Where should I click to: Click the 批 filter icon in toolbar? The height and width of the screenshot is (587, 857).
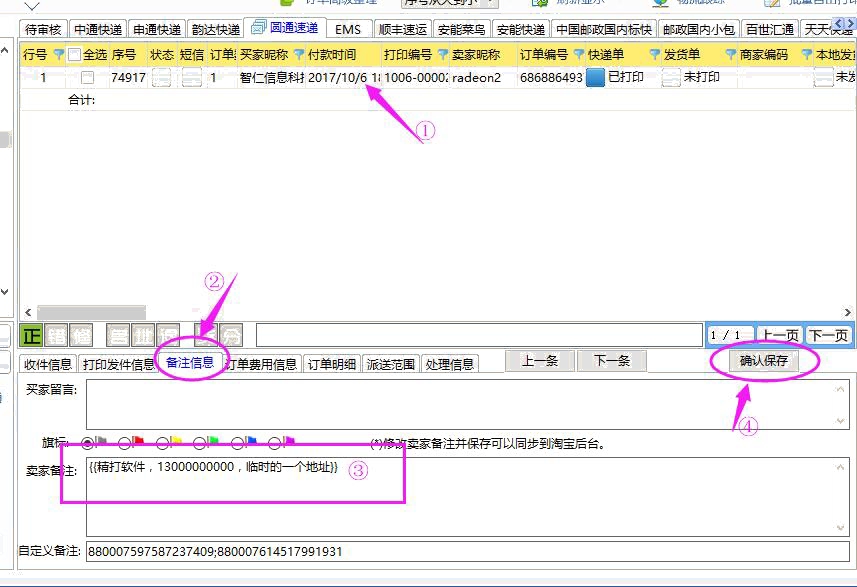144,336
